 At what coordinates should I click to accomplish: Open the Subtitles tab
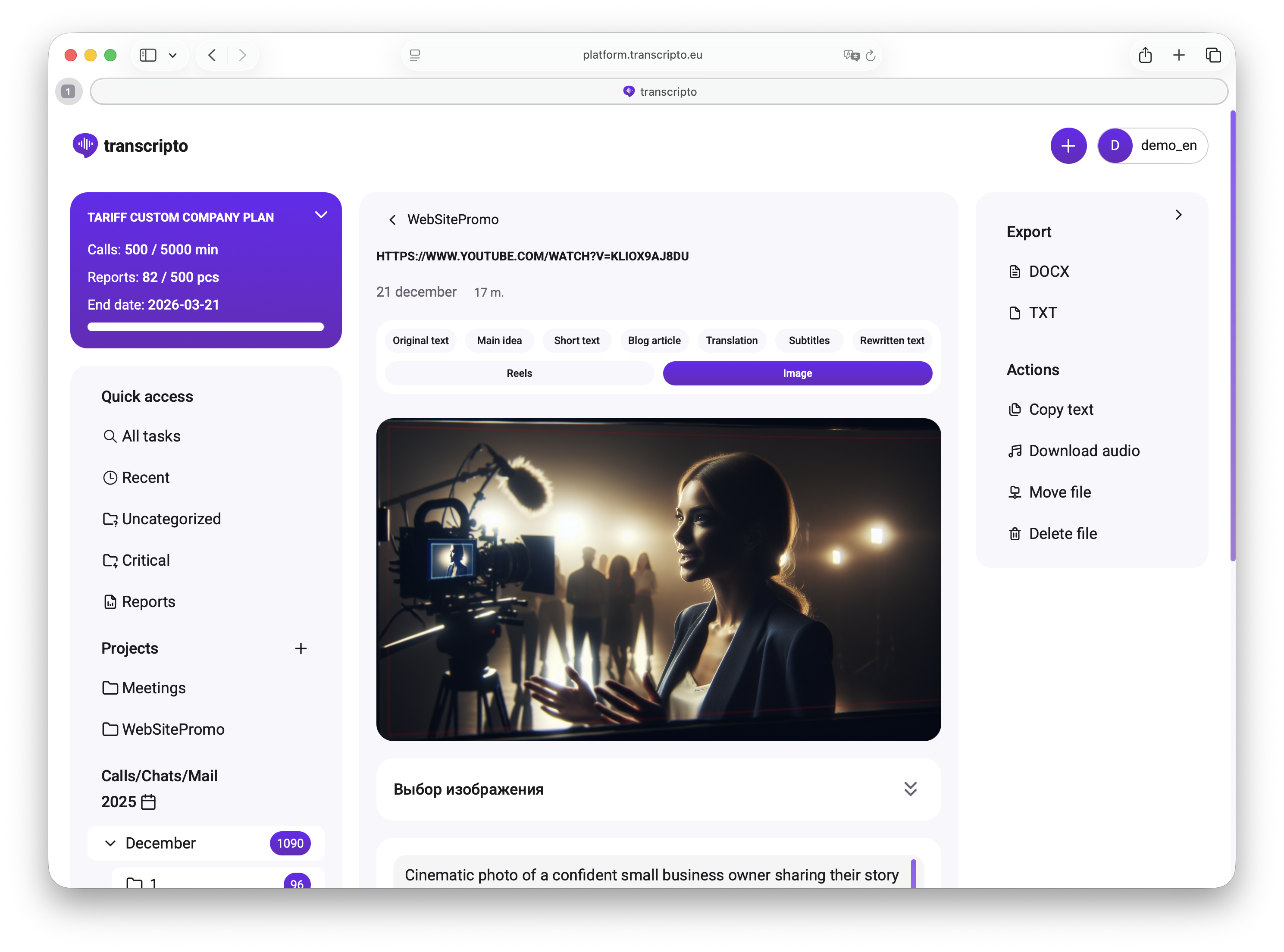click(x=808, y=341)
